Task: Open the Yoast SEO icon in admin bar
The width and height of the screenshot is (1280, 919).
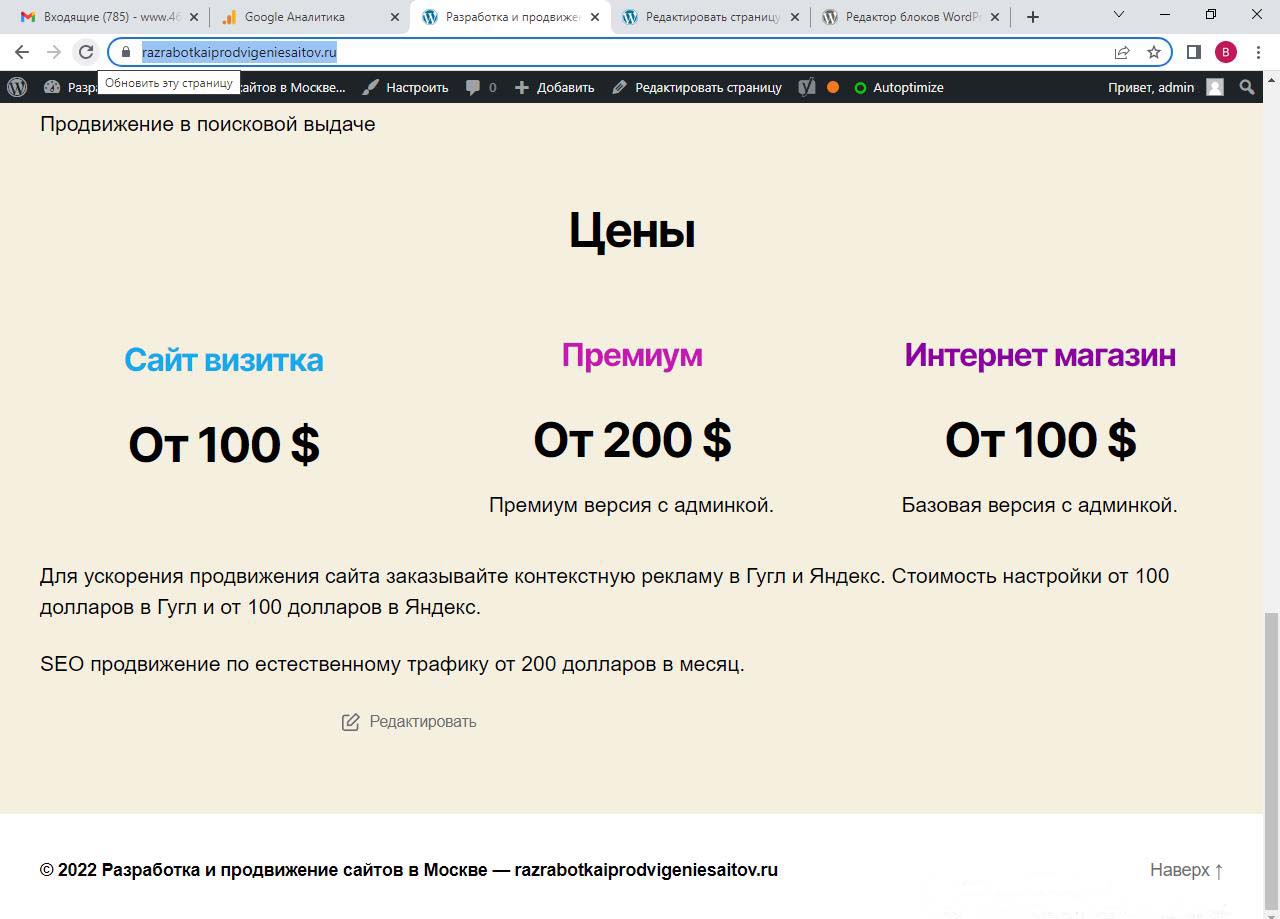Action: tap(807, 87)
